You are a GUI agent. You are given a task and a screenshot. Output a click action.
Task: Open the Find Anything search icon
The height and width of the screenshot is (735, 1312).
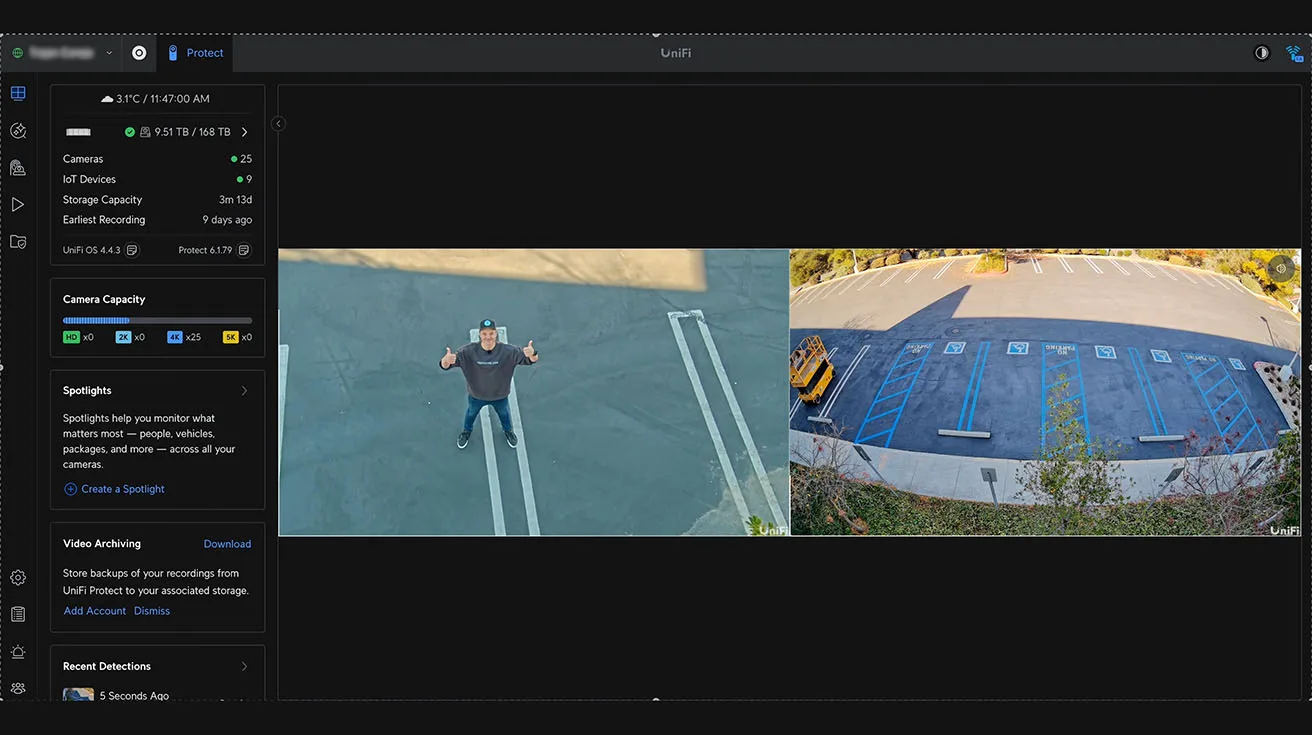18,131
